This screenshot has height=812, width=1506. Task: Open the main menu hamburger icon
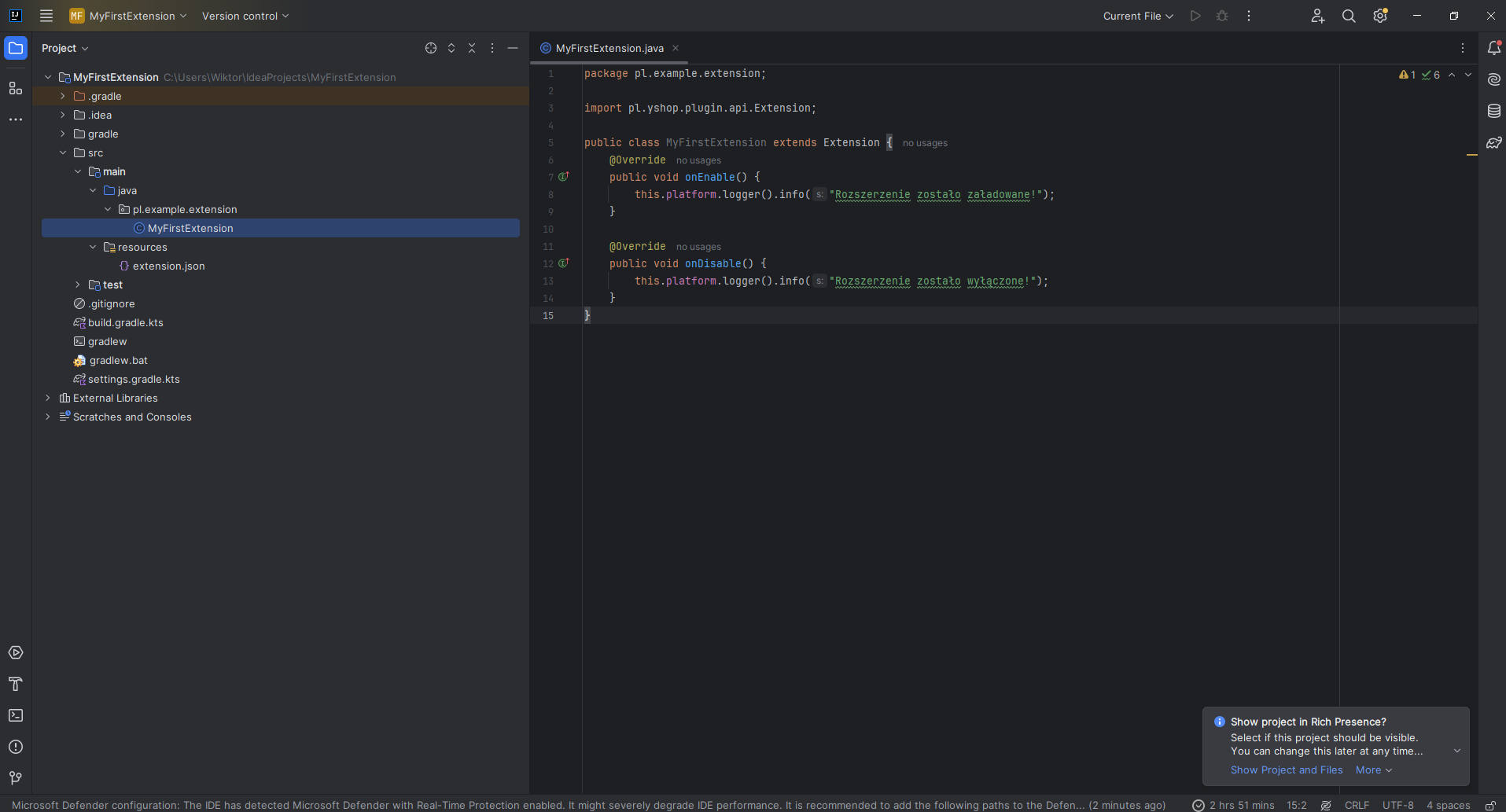[46, 16]
